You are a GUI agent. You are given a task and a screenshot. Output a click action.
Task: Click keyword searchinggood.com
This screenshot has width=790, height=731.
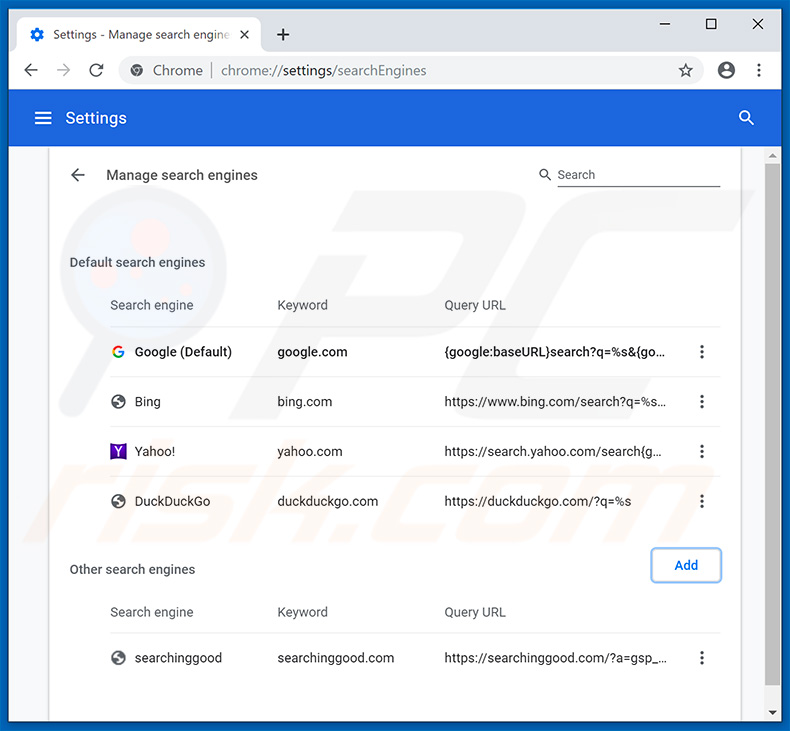point(336,658)
